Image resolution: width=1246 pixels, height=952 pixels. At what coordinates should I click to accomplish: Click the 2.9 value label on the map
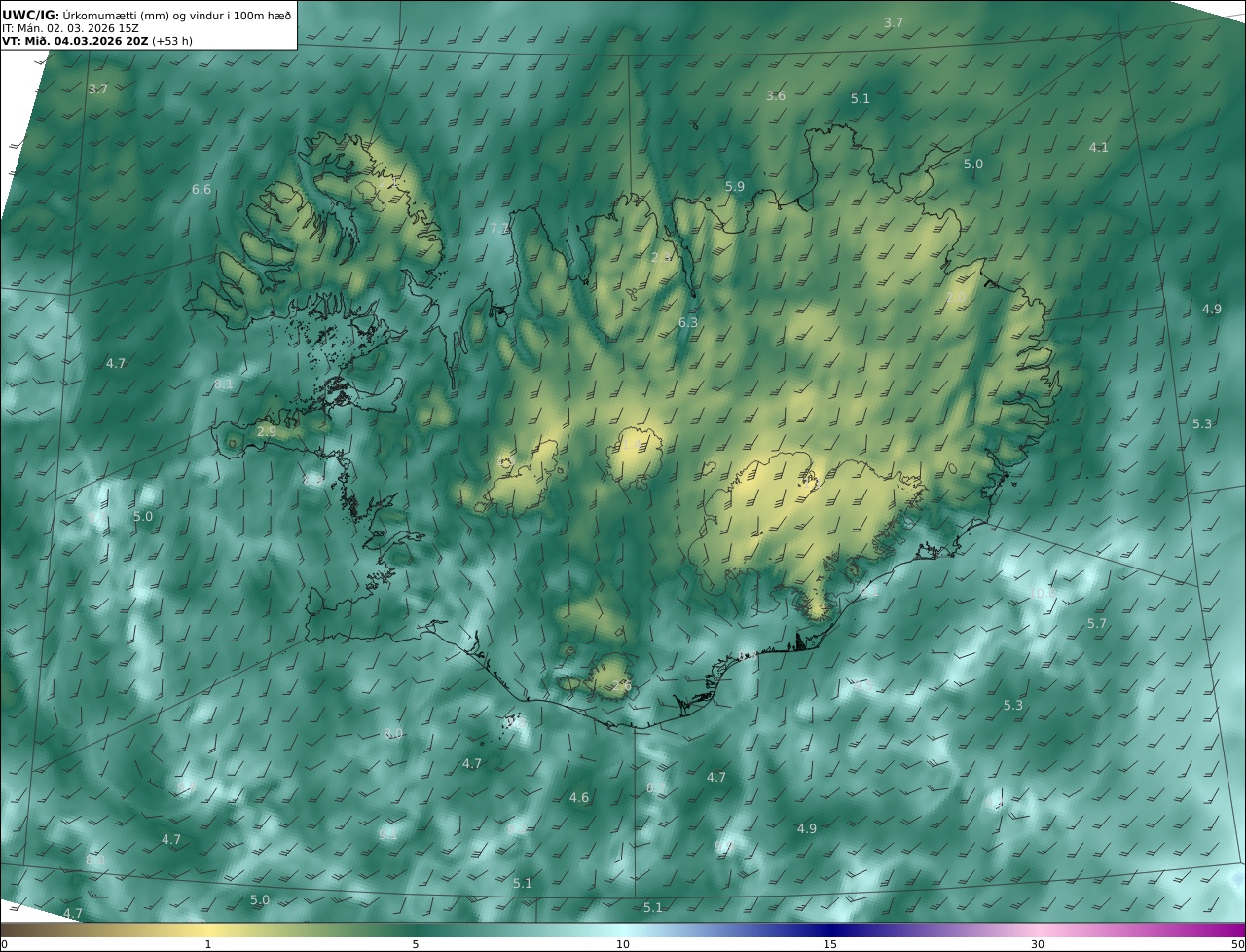coord(267,431)
